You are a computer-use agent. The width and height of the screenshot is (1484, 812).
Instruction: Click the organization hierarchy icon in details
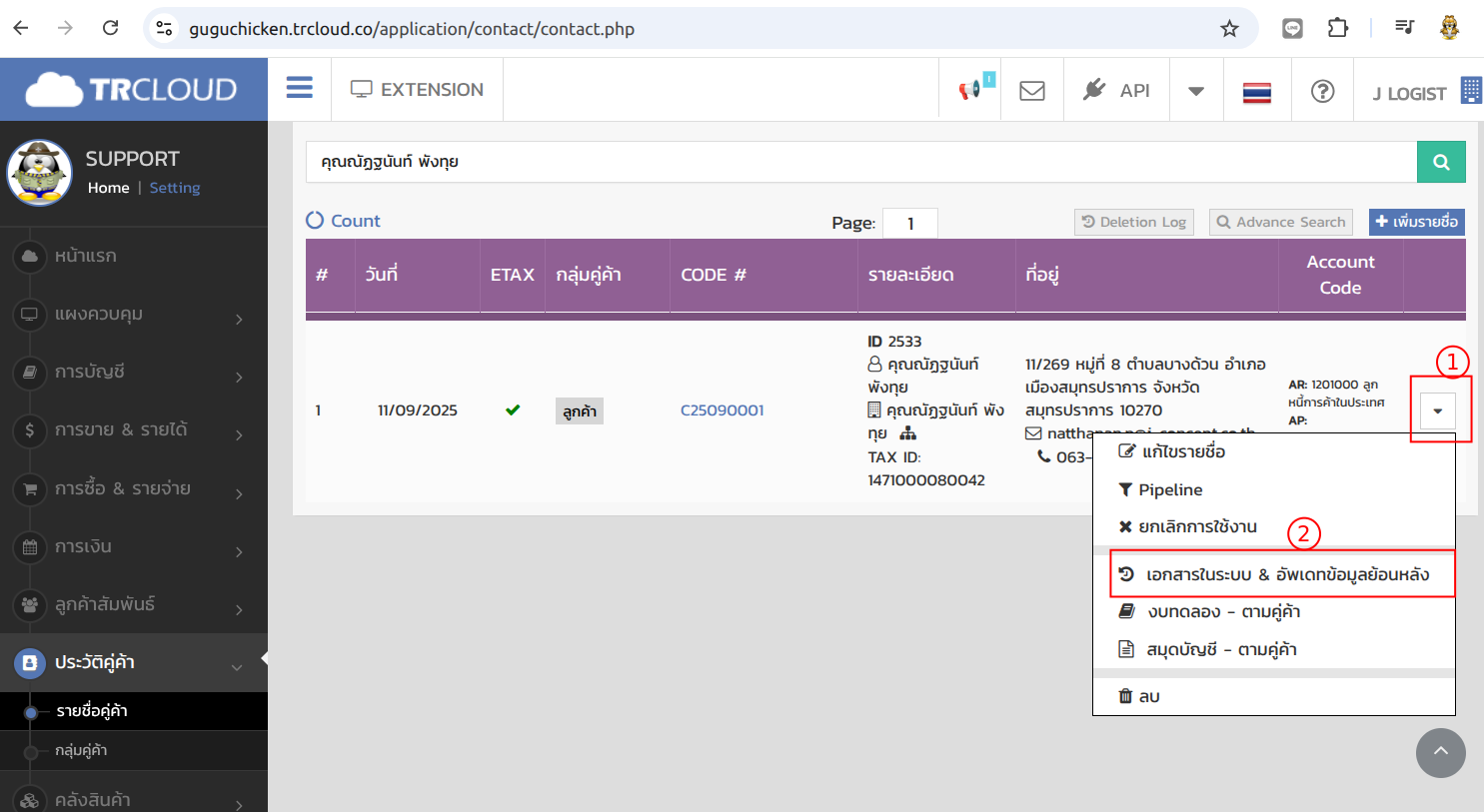(907, 433)
